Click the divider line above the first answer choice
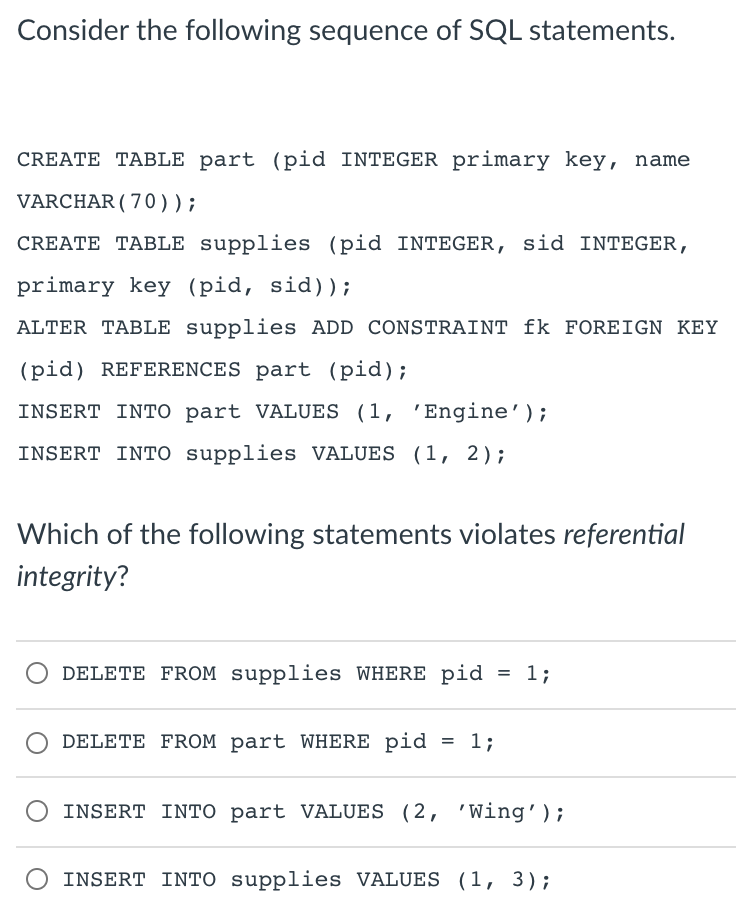This screenshot has width=744, height=912. pos(372,641)
